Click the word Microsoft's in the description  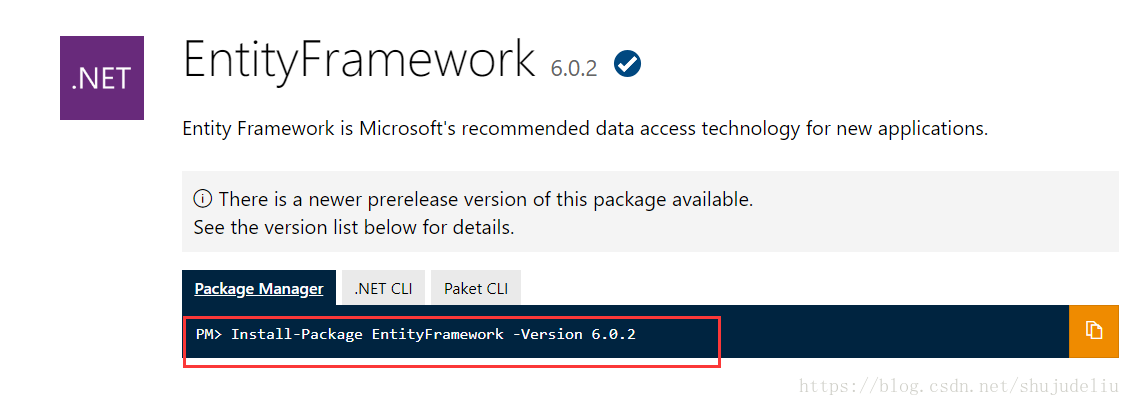click(x=409, y=129)
